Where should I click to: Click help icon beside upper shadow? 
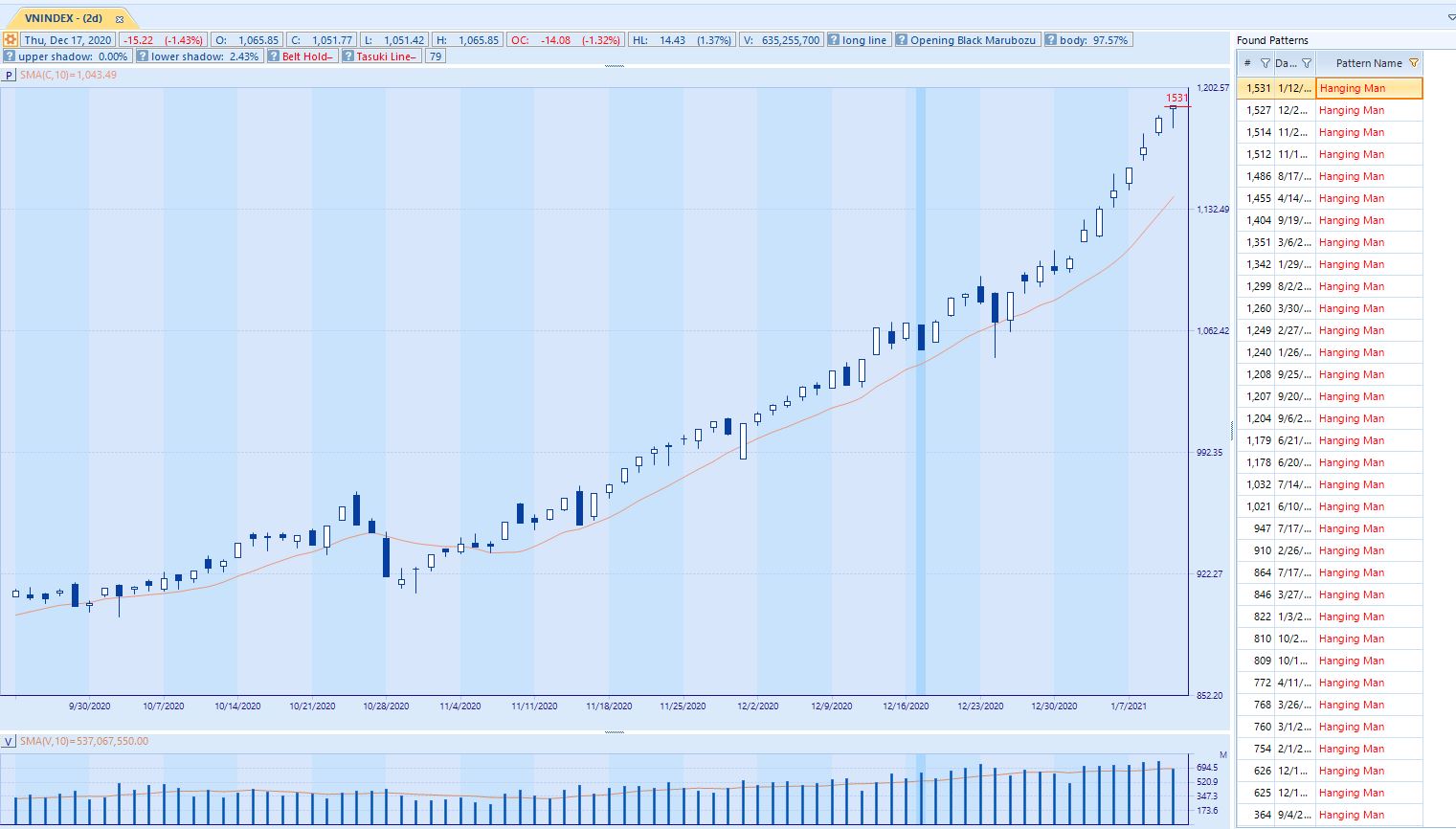click(10, 56)
